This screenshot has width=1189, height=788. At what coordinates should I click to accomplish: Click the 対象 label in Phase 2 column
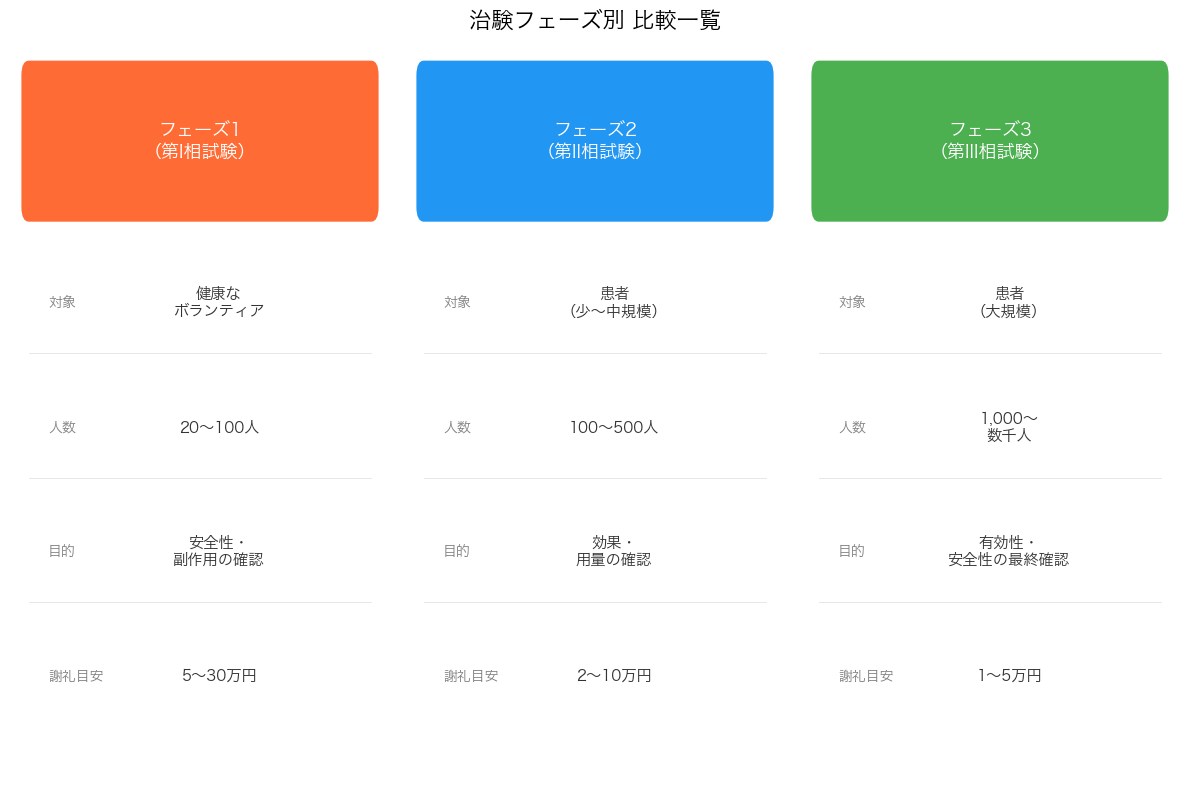point(457,302)
